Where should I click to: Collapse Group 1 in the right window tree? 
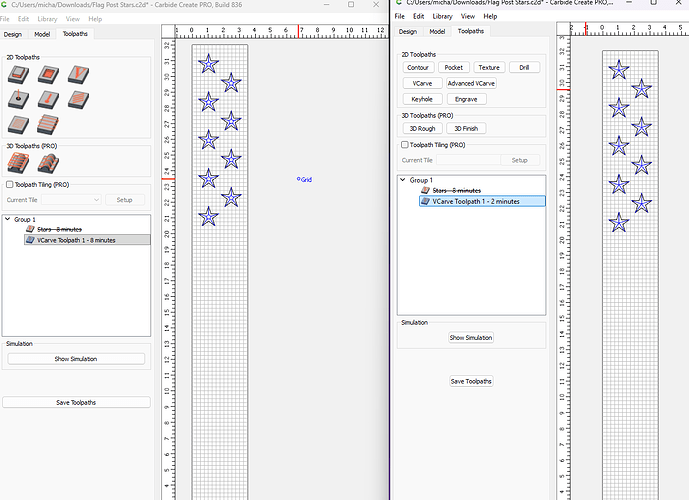pos(403,180)
